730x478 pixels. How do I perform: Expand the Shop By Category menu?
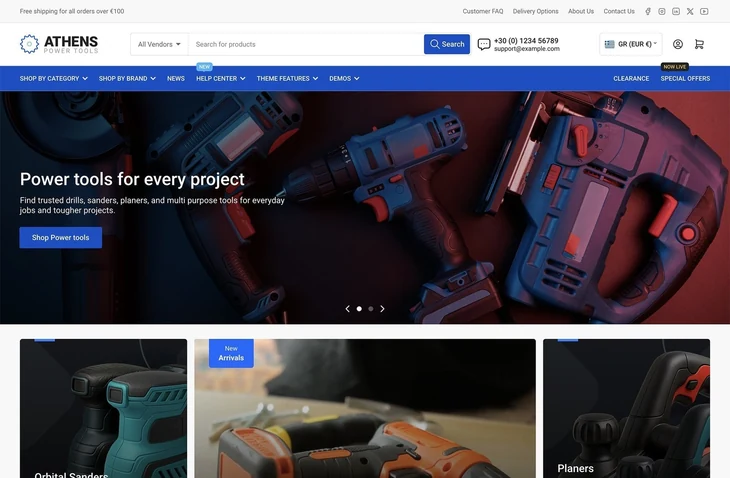click(54, 79)
